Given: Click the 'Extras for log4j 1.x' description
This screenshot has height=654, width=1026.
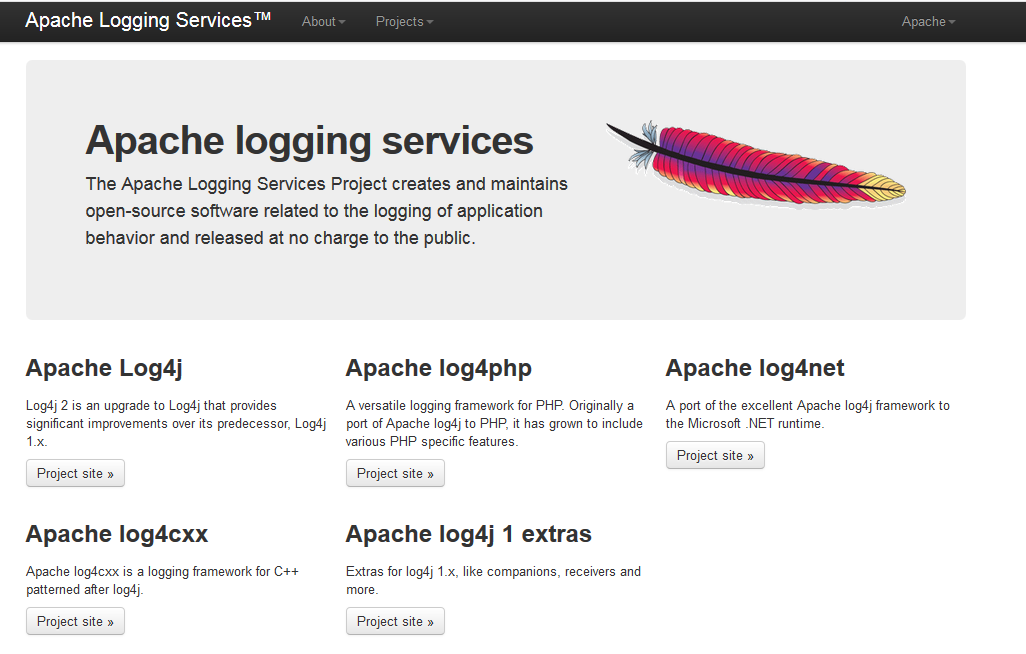Looking at the screenshot, I should [493, 581].
